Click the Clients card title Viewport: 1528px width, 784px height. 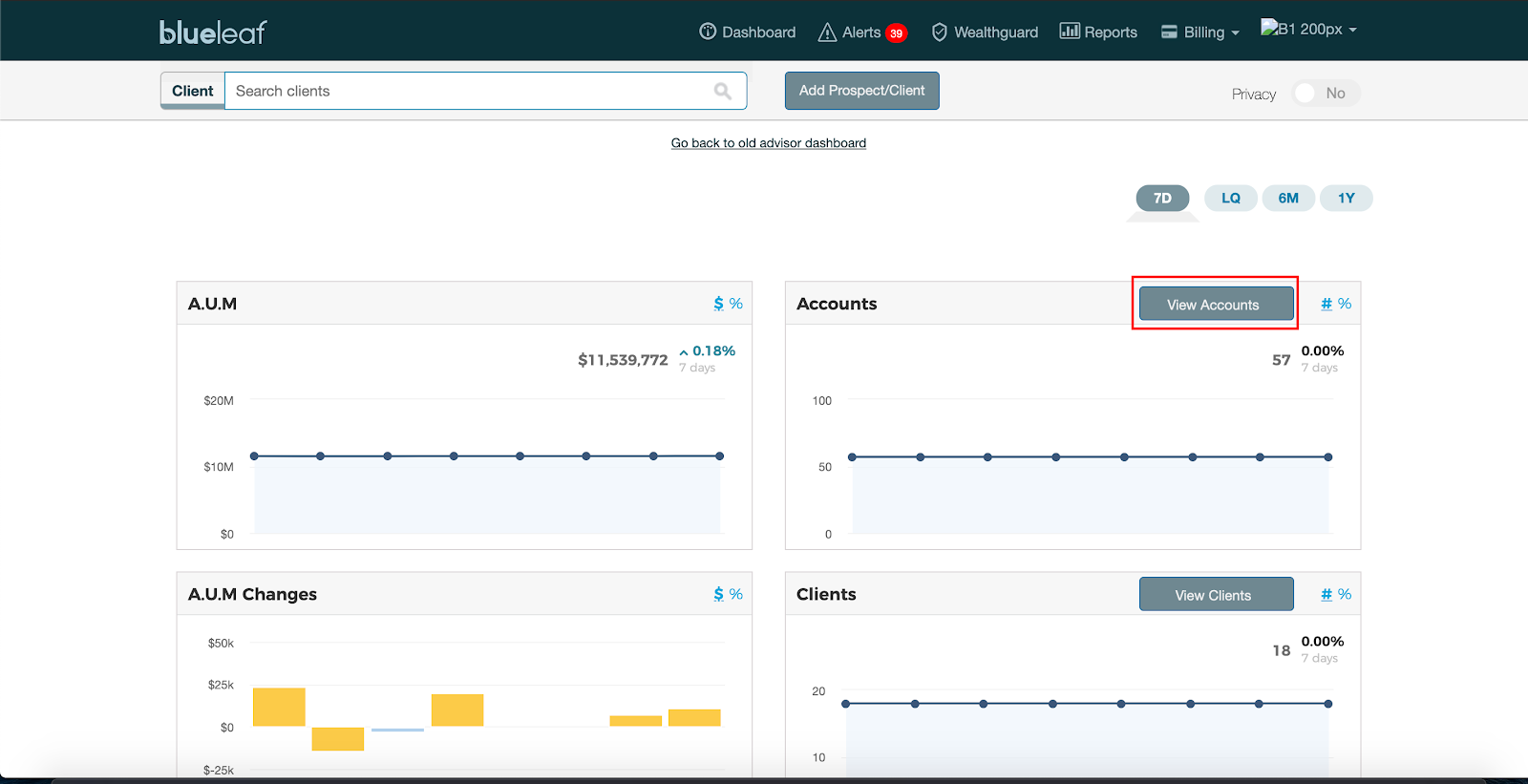coord(826,594)
